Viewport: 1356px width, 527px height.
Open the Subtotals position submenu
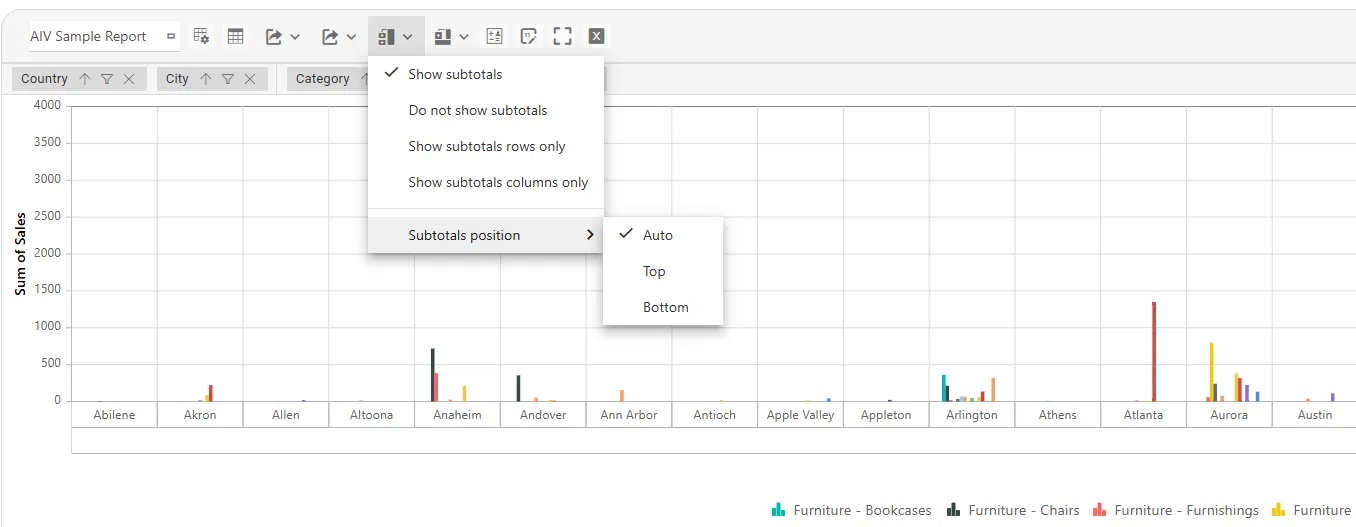(x=486, y=235)
